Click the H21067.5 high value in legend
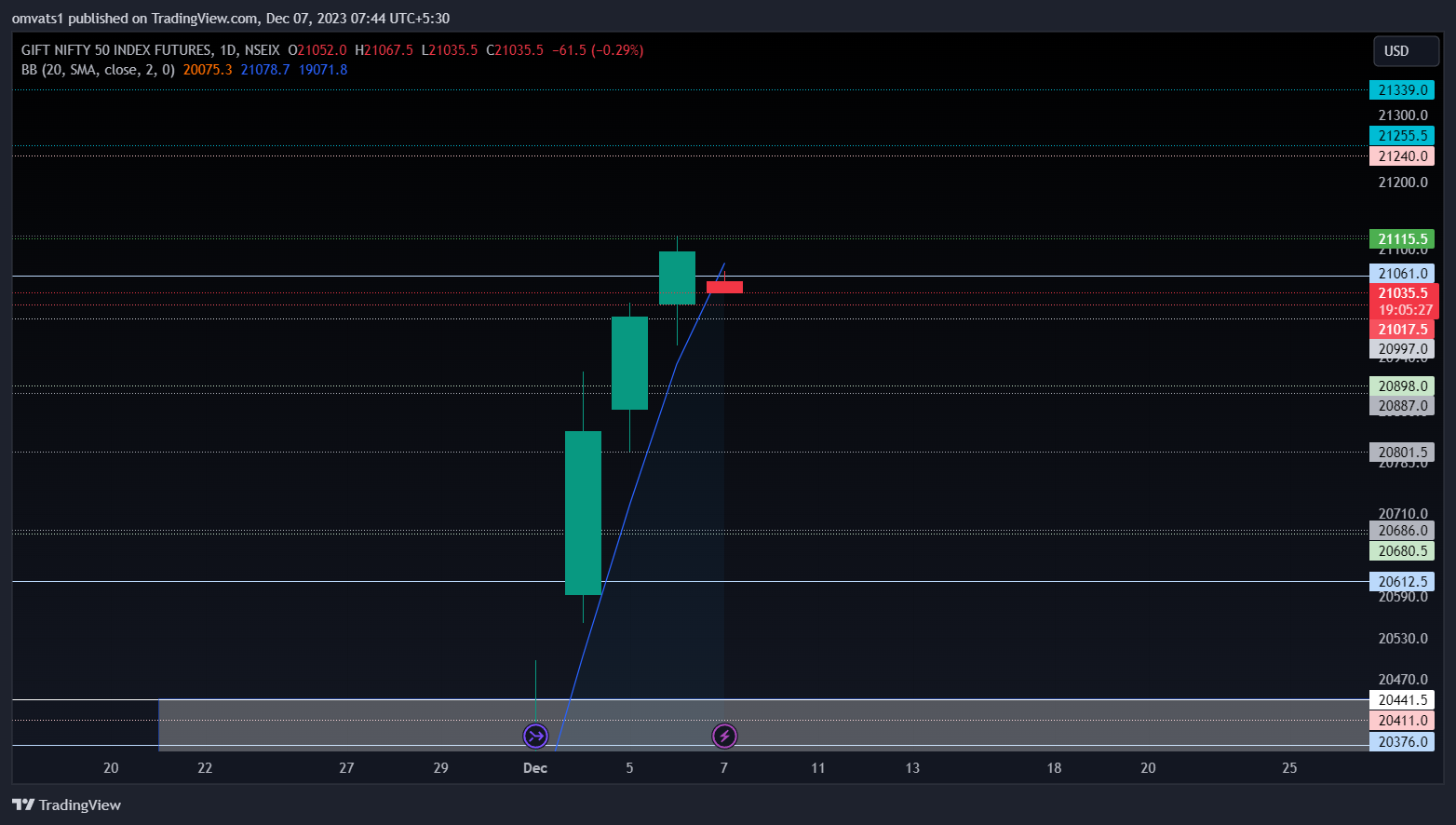 [x=384, y=50]
